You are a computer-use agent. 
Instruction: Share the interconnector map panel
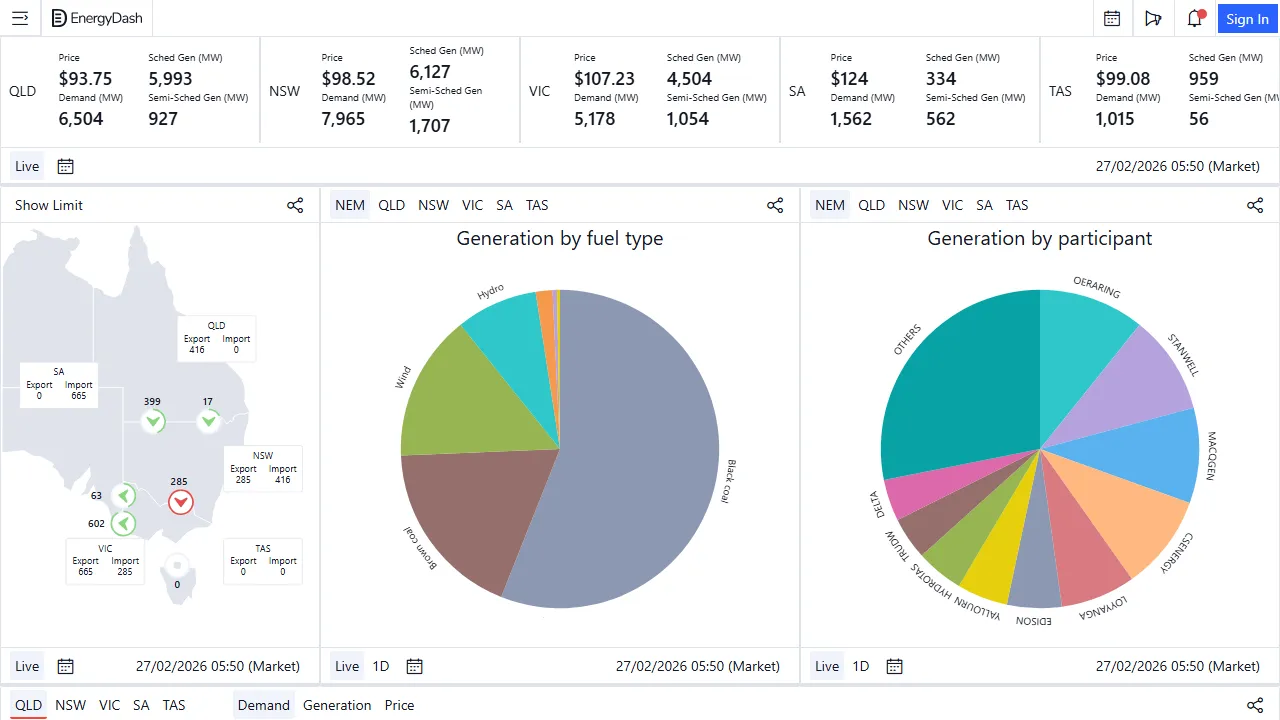[295, 205]
